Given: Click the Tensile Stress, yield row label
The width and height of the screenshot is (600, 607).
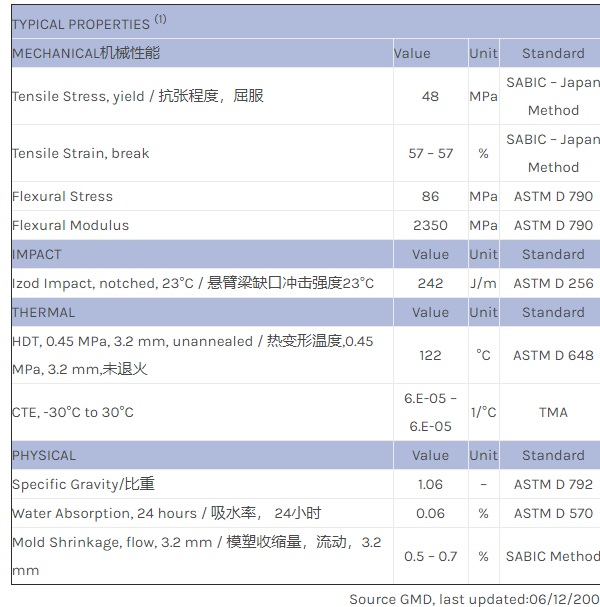Looking at the screenshot, I should [x=138, y=96].
